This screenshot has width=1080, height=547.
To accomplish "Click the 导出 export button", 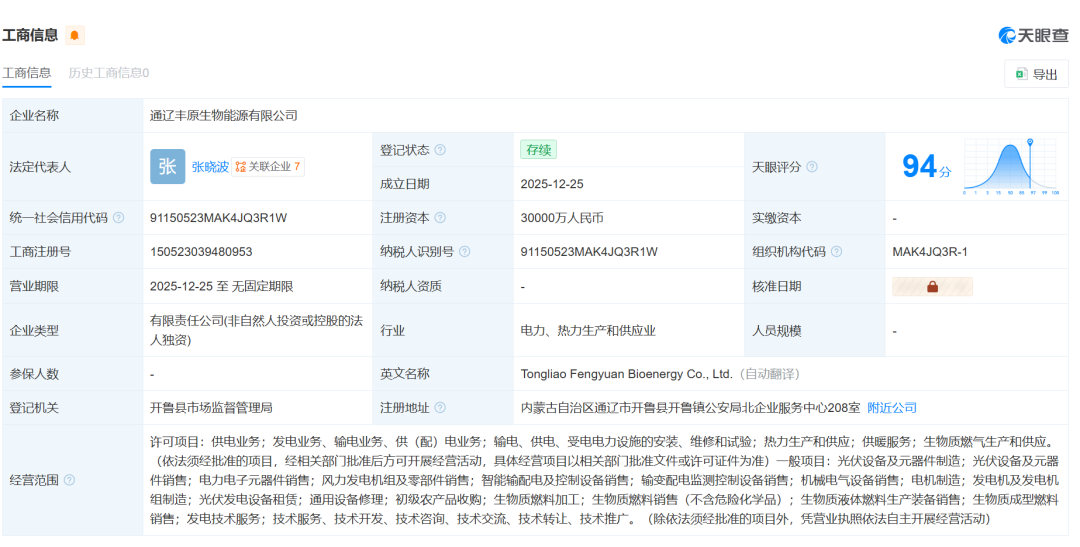I will tap(1036, 74).
